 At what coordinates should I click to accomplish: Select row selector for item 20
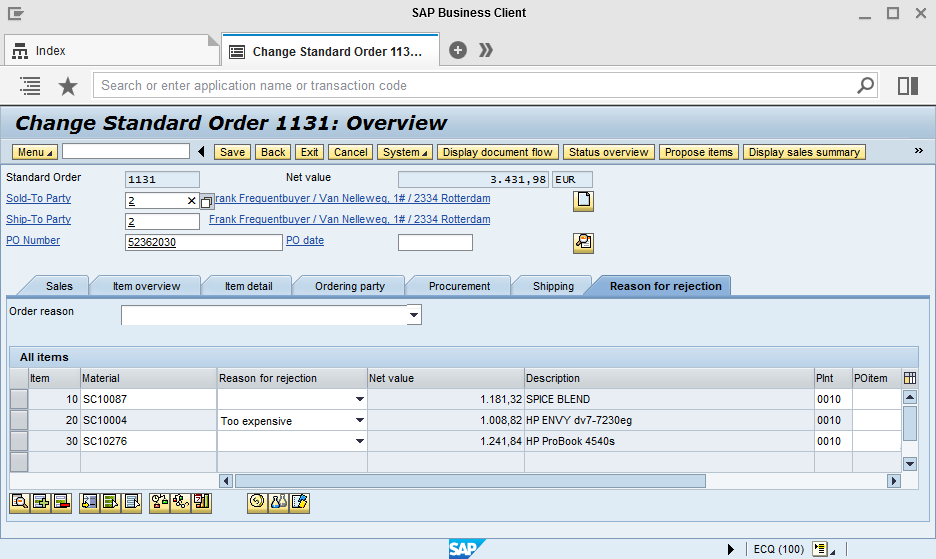click(19, 420)
